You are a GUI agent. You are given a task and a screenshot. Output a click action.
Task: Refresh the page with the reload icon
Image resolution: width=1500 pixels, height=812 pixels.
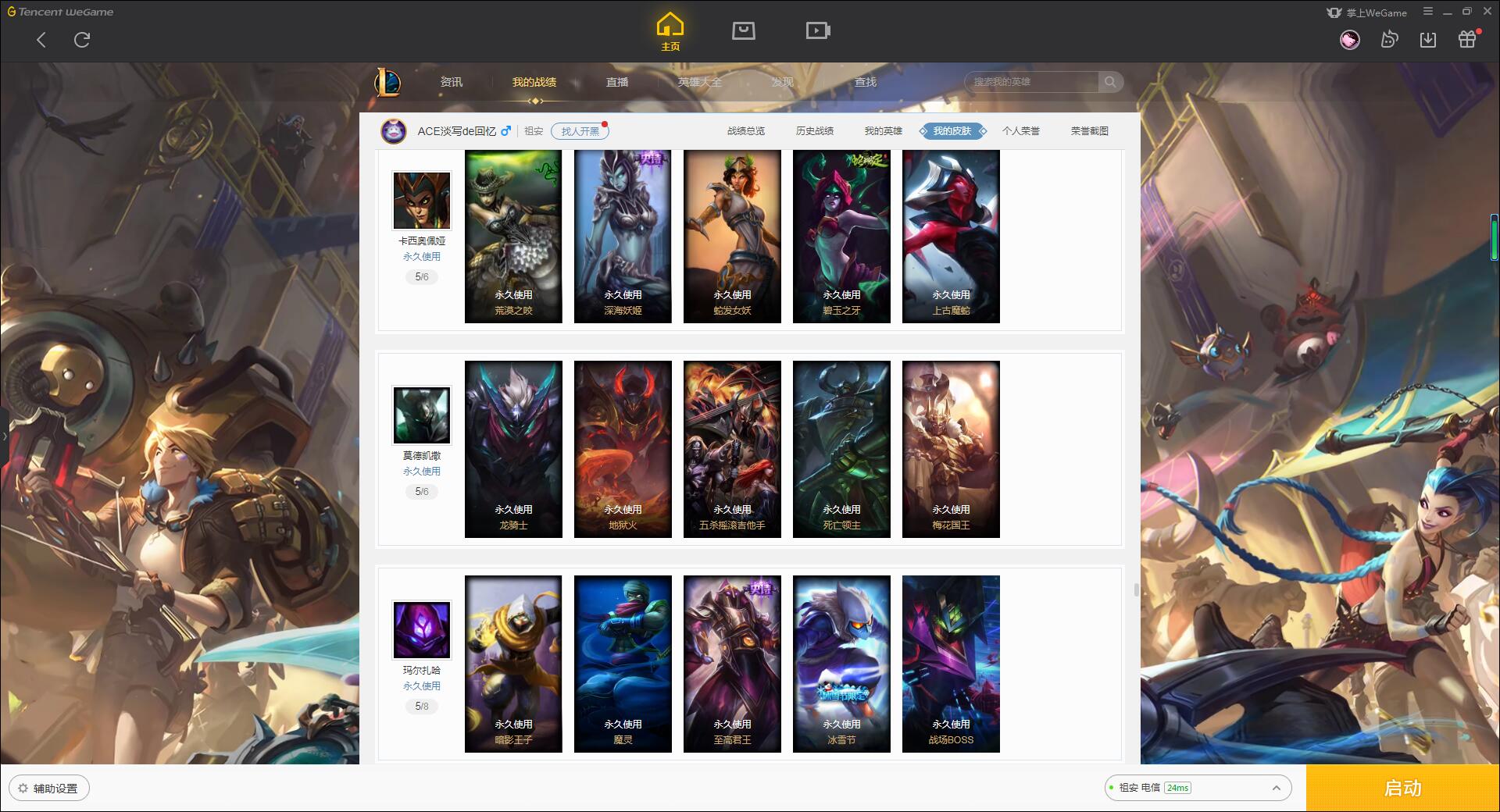(82, 40)
